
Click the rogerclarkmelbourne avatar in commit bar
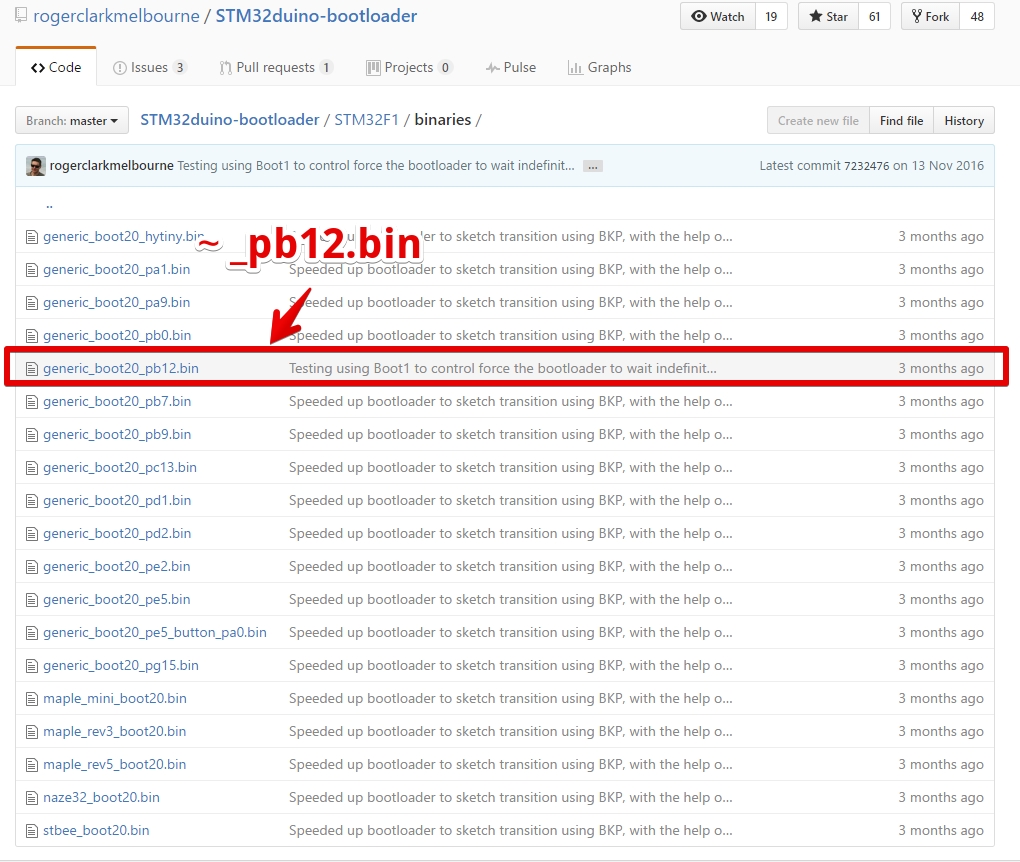tap(36, 166)
